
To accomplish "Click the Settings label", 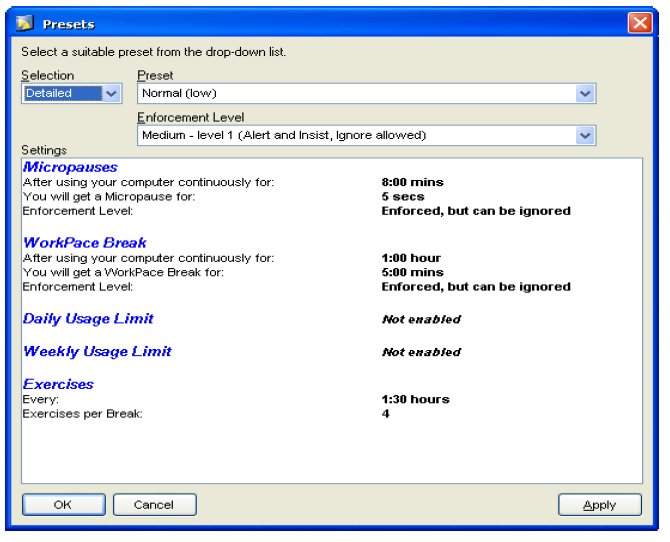I will click(44, 150).
